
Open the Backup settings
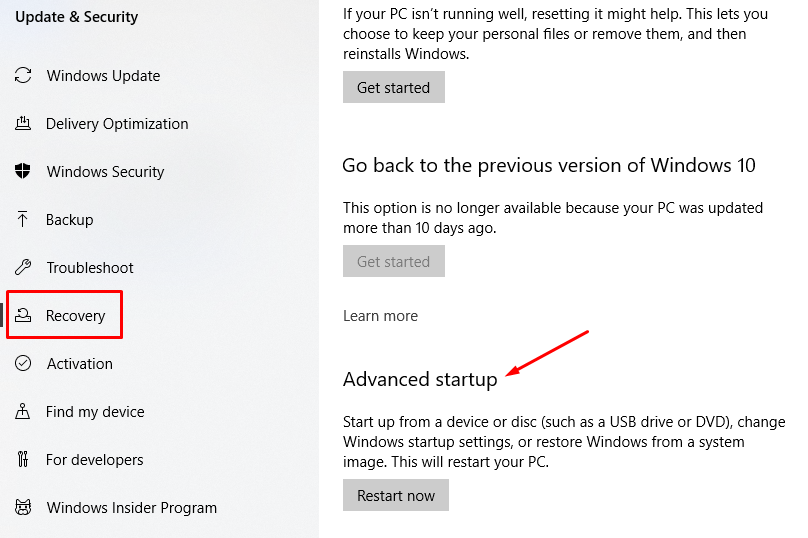click(x=69, y=220)
